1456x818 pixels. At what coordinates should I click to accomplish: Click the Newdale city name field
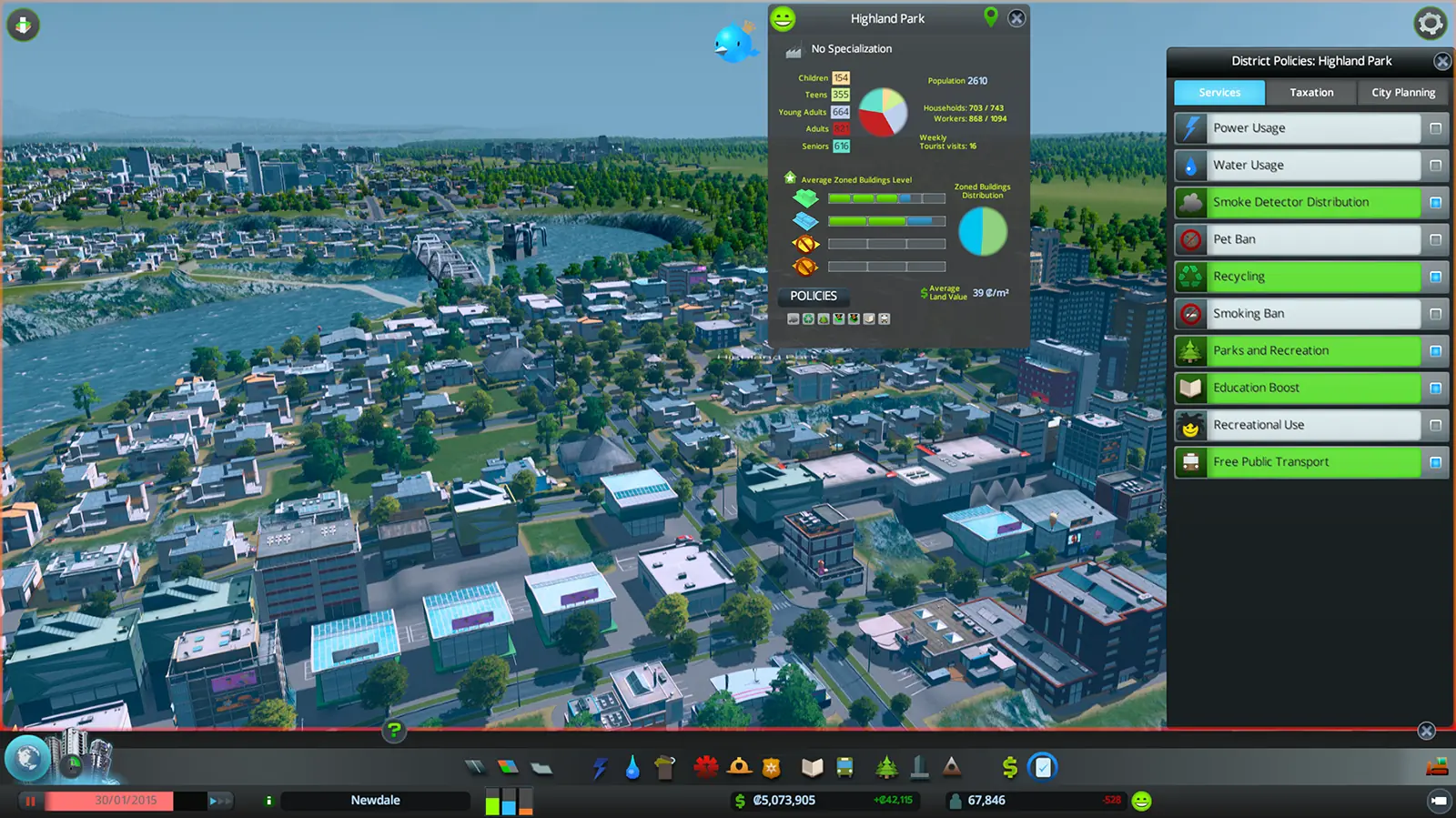pyautogui.click(x=375, y=801)
